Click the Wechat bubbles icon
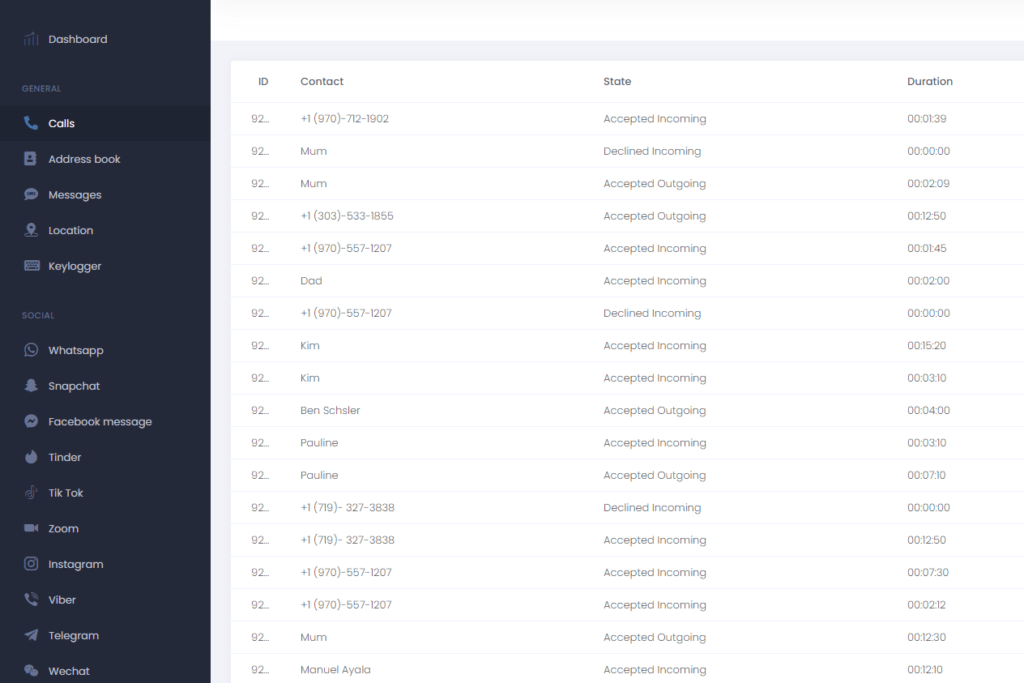The height and width of the screenshot is (683, 1024). pyautogui.click(x=31, y=670)
